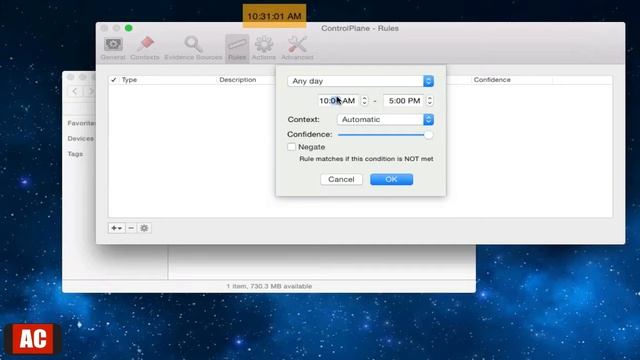Viewport: 640px width, 360px height.
Task: Confirm the rule with OK
Action: click(391, 180)
